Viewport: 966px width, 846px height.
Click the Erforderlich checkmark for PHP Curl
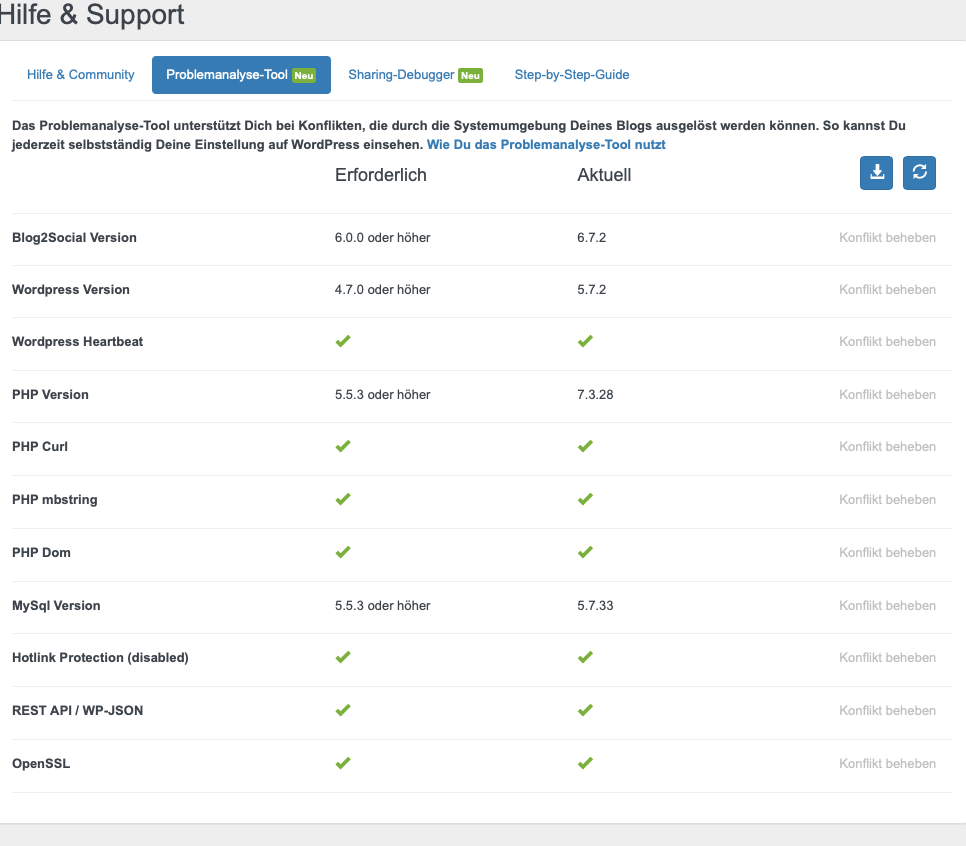343,446
